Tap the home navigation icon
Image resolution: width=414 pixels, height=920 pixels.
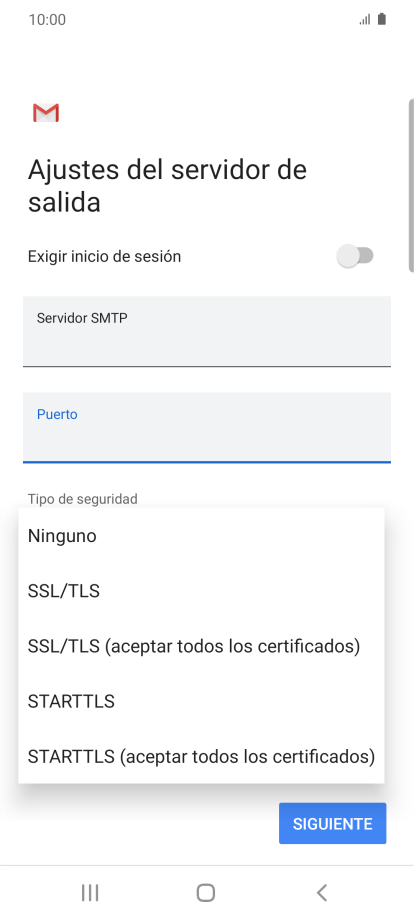click(206, 892)
